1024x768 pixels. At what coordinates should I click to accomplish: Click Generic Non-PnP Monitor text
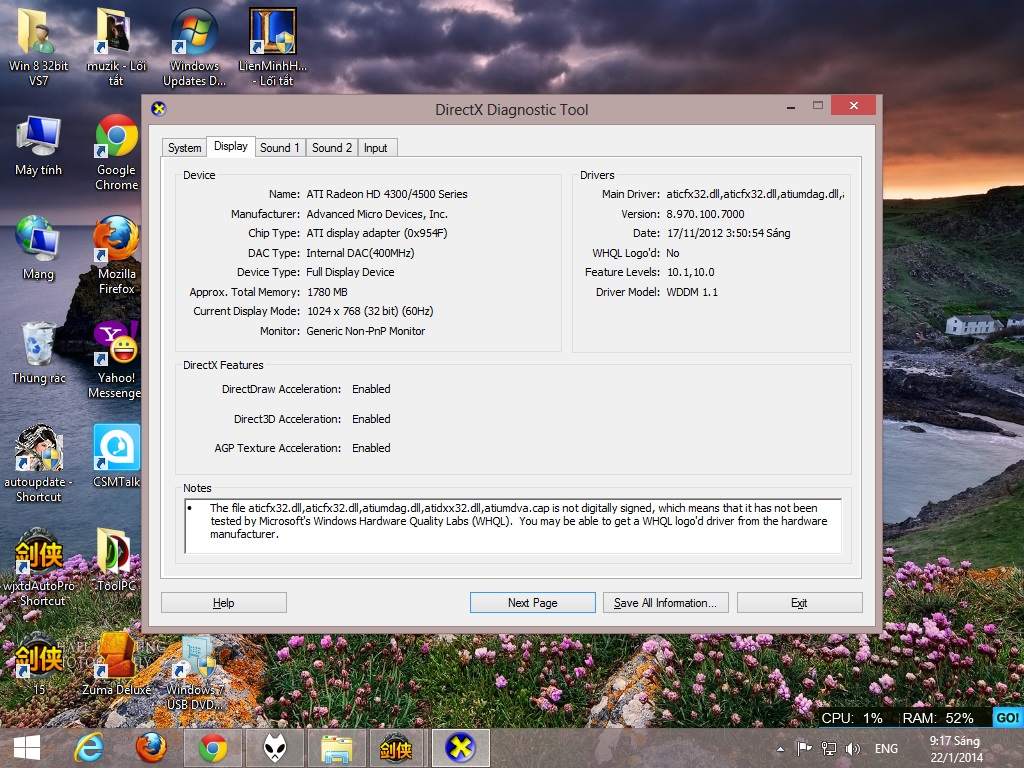pos(366,331)
